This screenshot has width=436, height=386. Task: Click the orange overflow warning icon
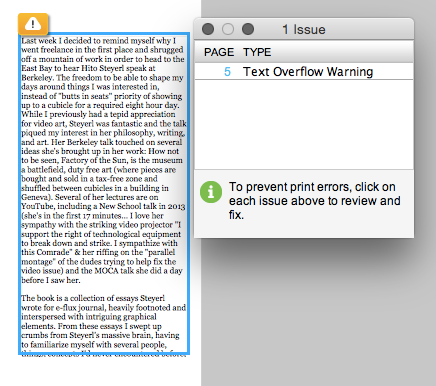coord(33,24)
